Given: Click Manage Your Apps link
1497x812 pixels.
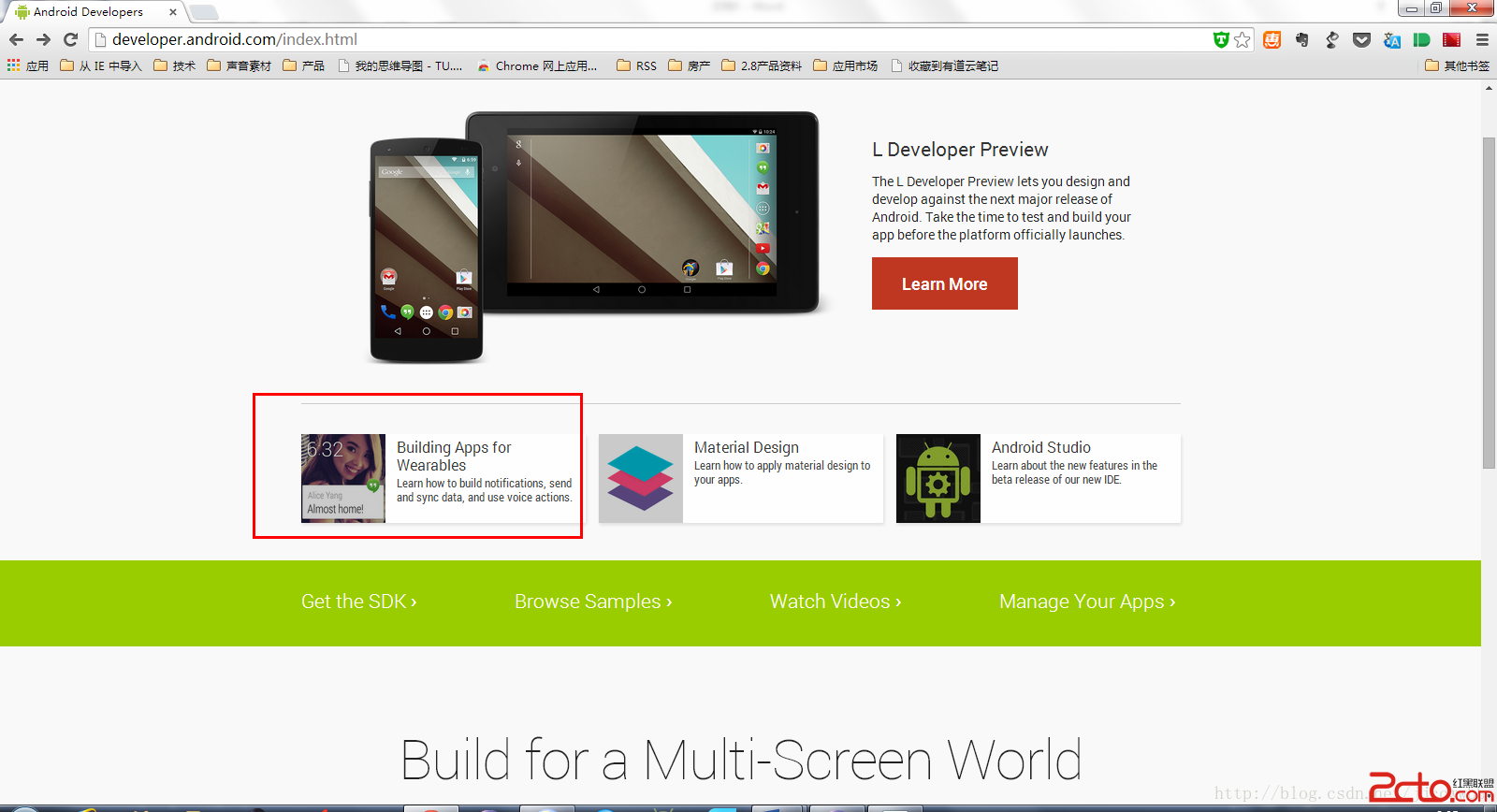Looking at the screenshot, I should coord(1087,602).
